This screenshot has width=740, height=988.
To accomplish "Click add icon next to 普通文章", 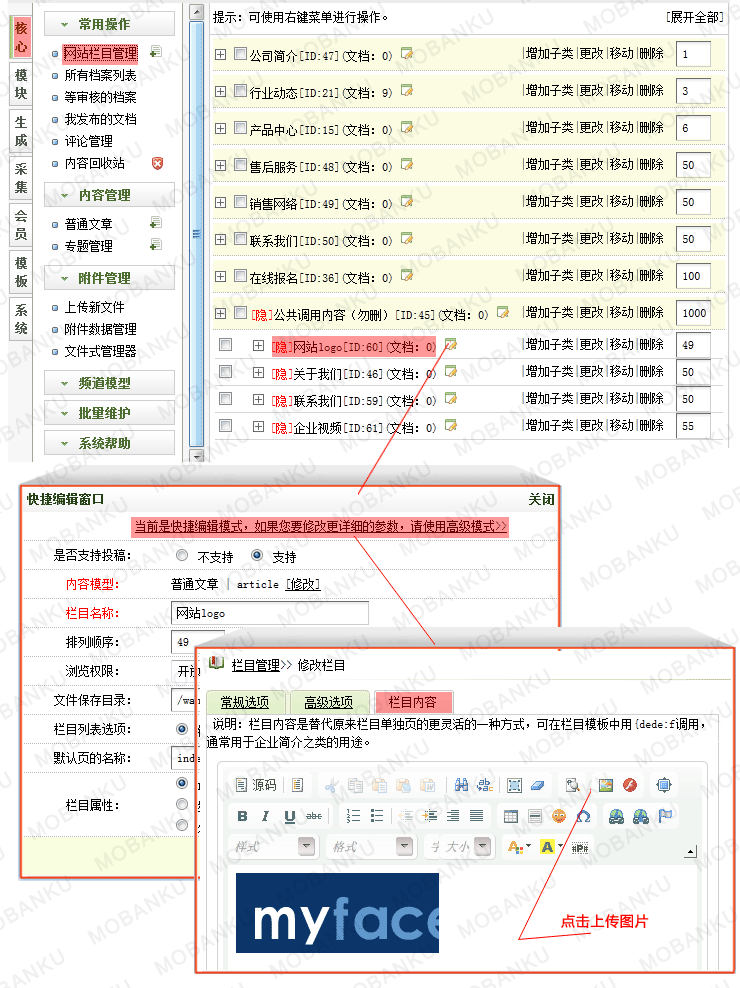I will tap(156, 222).
